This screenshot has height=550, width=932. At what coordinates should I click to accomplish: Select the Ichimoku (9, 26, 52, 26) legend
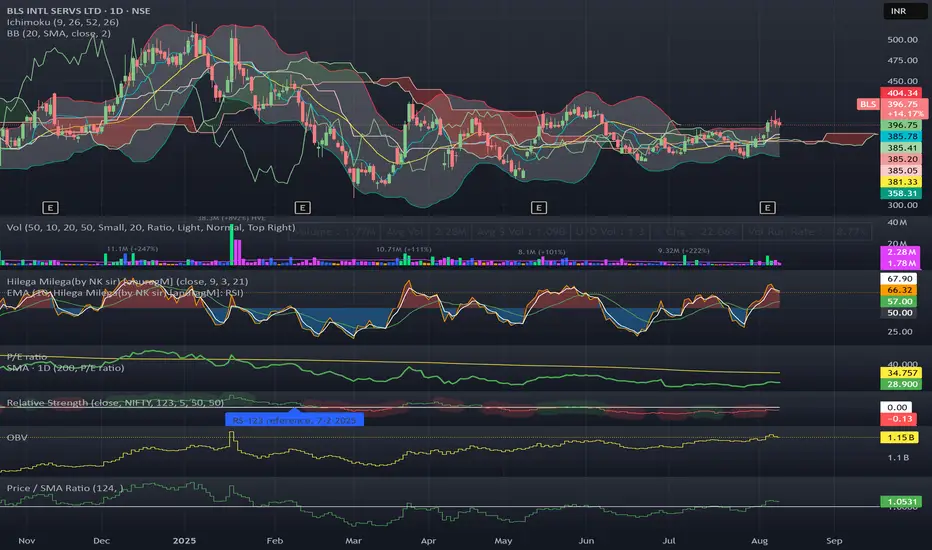tap(63, 22)
